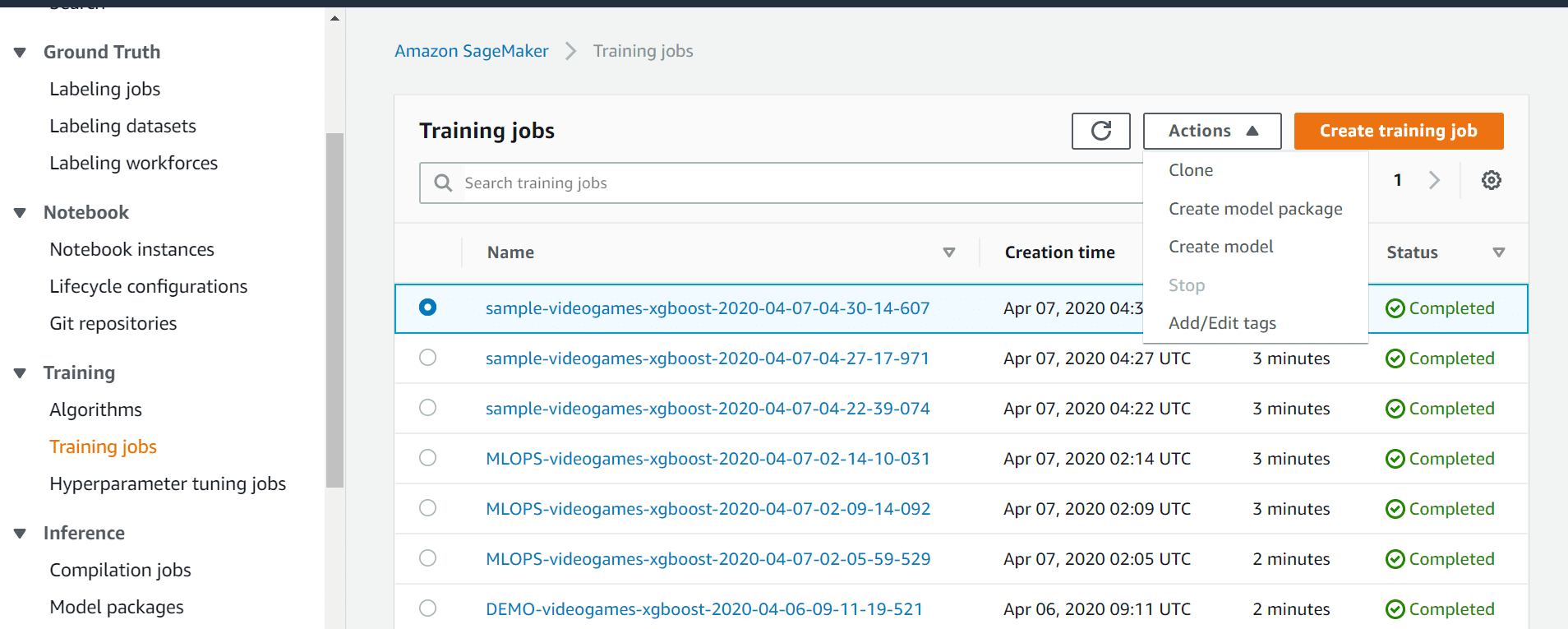Collapse the Notebook section

click(x=20, y=213)
